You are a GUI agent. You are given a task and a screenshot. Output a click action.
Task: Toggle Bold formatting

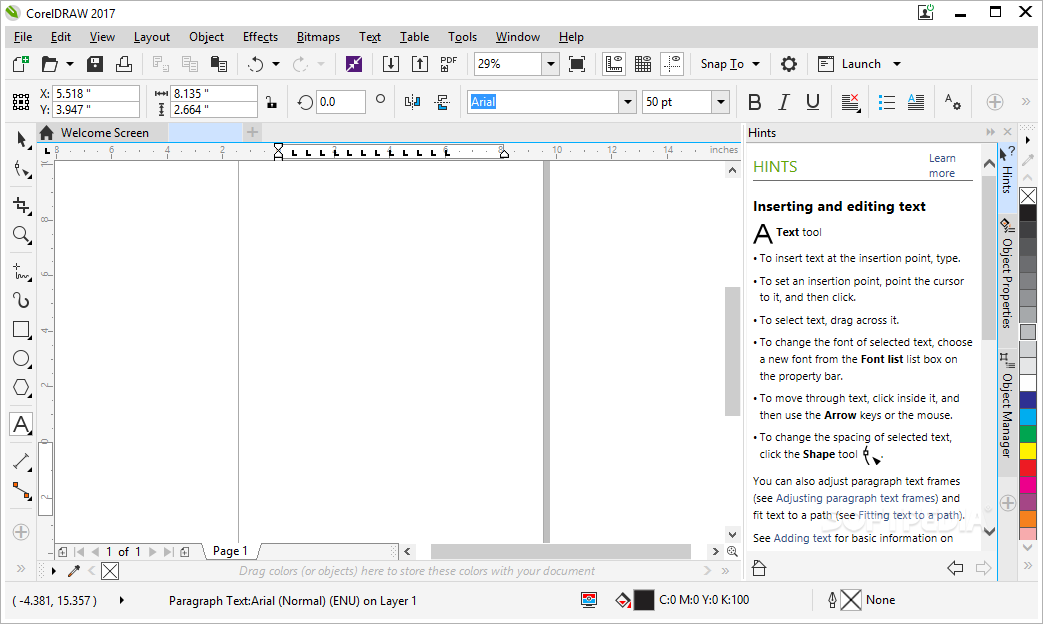[754, 102]
